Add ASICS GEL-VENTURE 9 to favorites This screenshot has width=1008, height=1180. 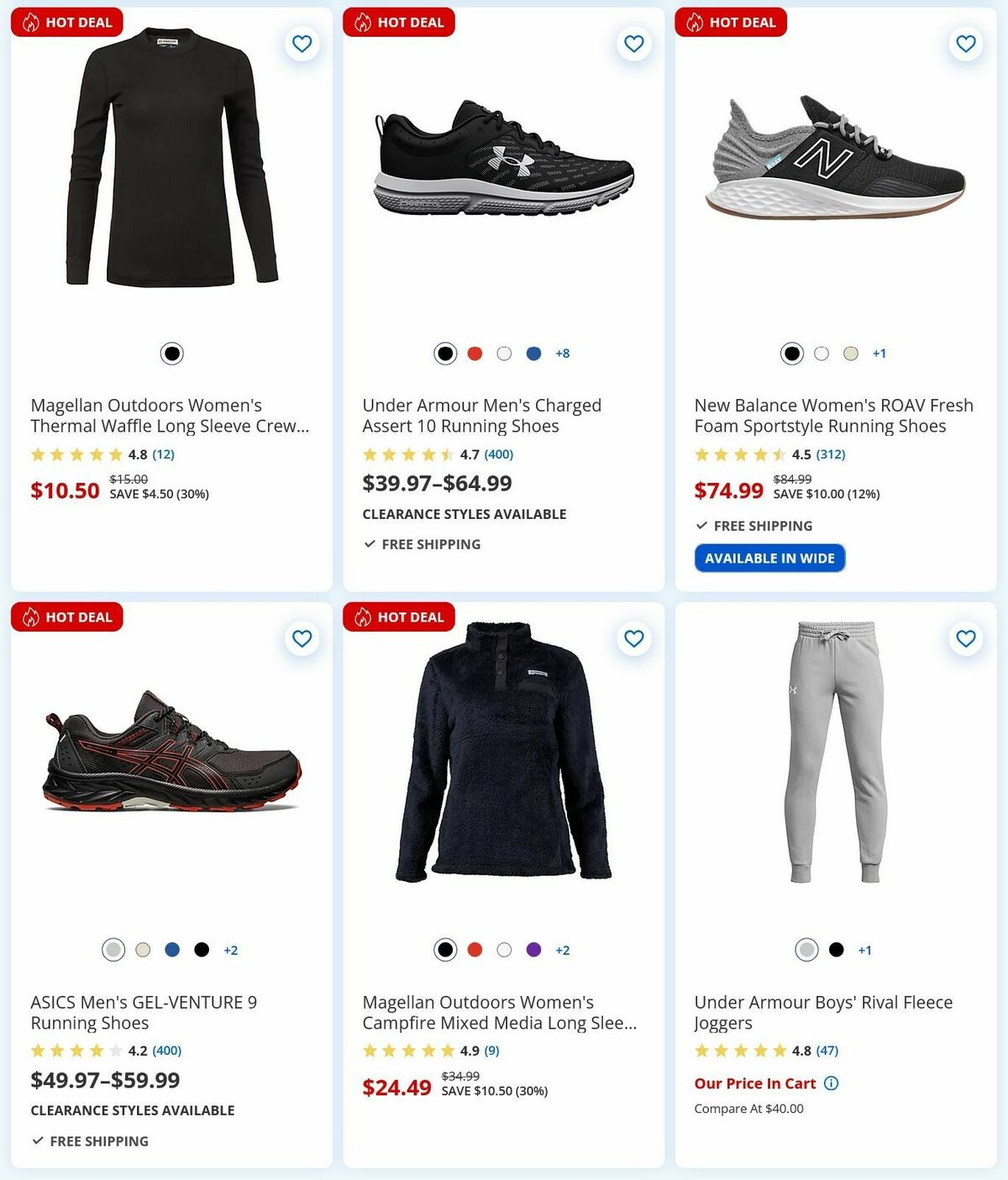[x=301, y=638]
